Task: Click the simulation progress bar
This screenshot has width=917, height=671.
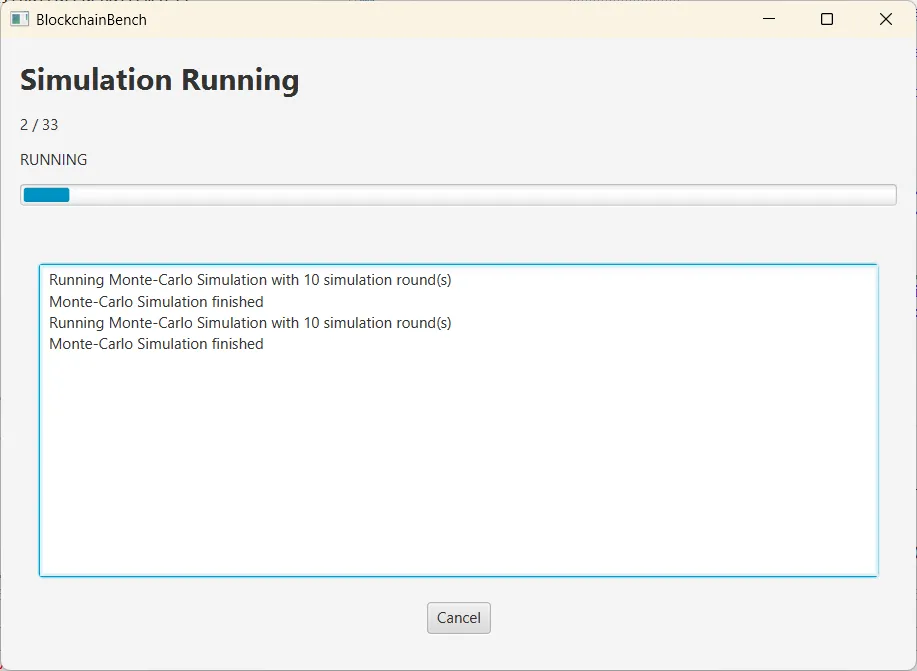Action: click(458, 195)
